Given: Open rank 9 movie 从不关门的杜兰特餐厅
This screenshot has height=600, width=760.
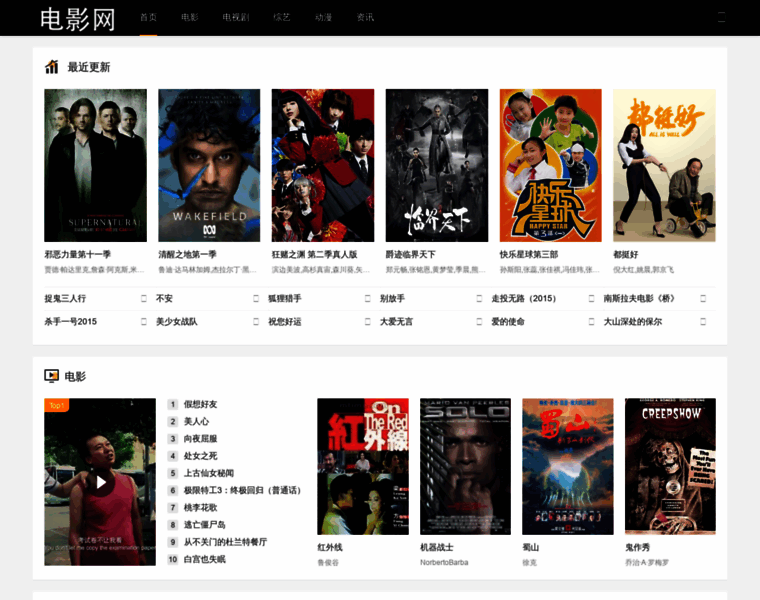Looking at the screenshot, I should (x=225, y=542).
